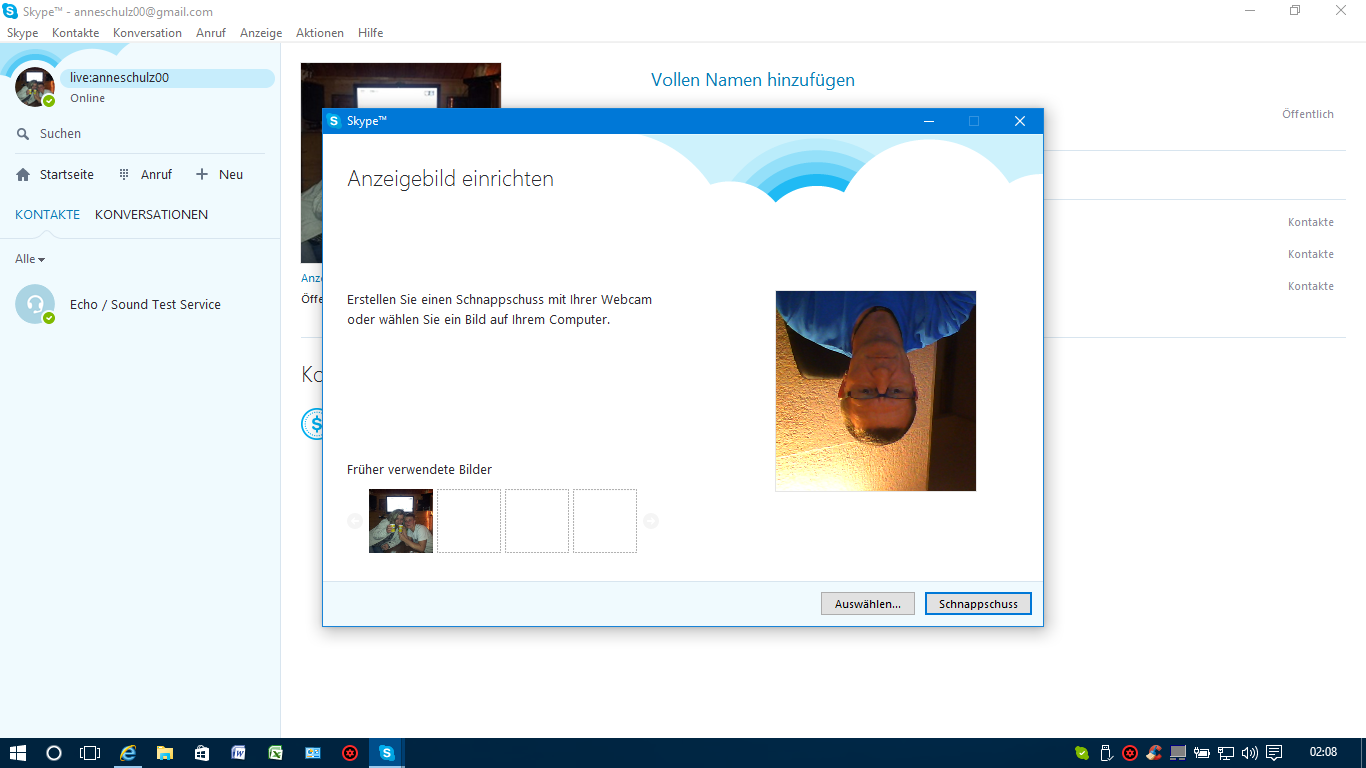The image size is (1366, 768).
Task: Click the Schnappschuss button
Action: tap(978, 604)
